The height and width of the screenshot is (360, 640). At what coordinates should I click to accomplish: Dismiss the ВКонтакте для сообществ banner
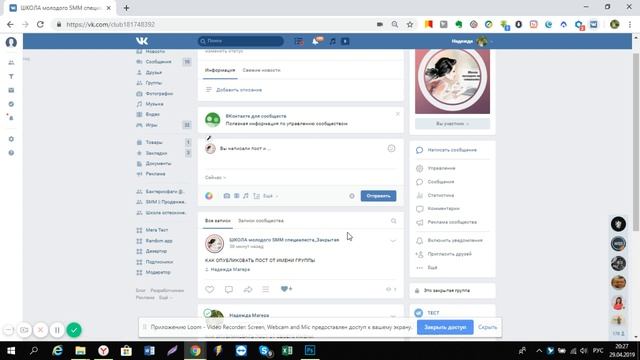pyautogui.click(x=398, y=114)
